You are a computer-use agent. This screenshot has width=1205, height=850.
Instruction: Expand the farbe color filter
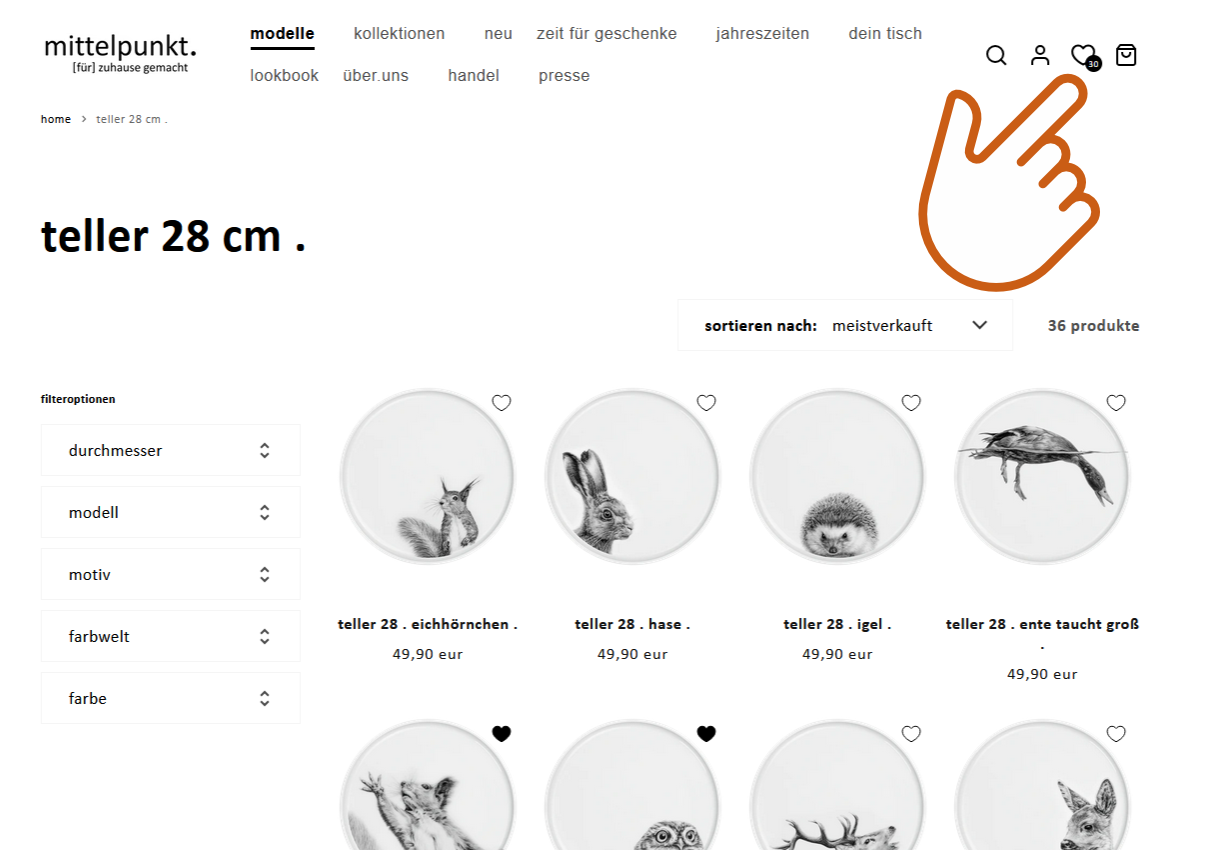point(170,698)
